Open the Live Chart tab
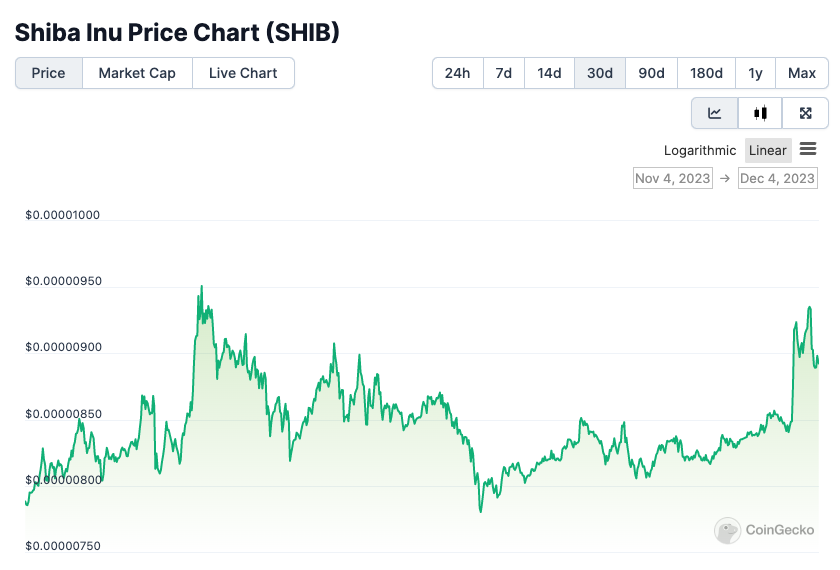The width and height of the screenshot is (840, 570). click(243, 73)
